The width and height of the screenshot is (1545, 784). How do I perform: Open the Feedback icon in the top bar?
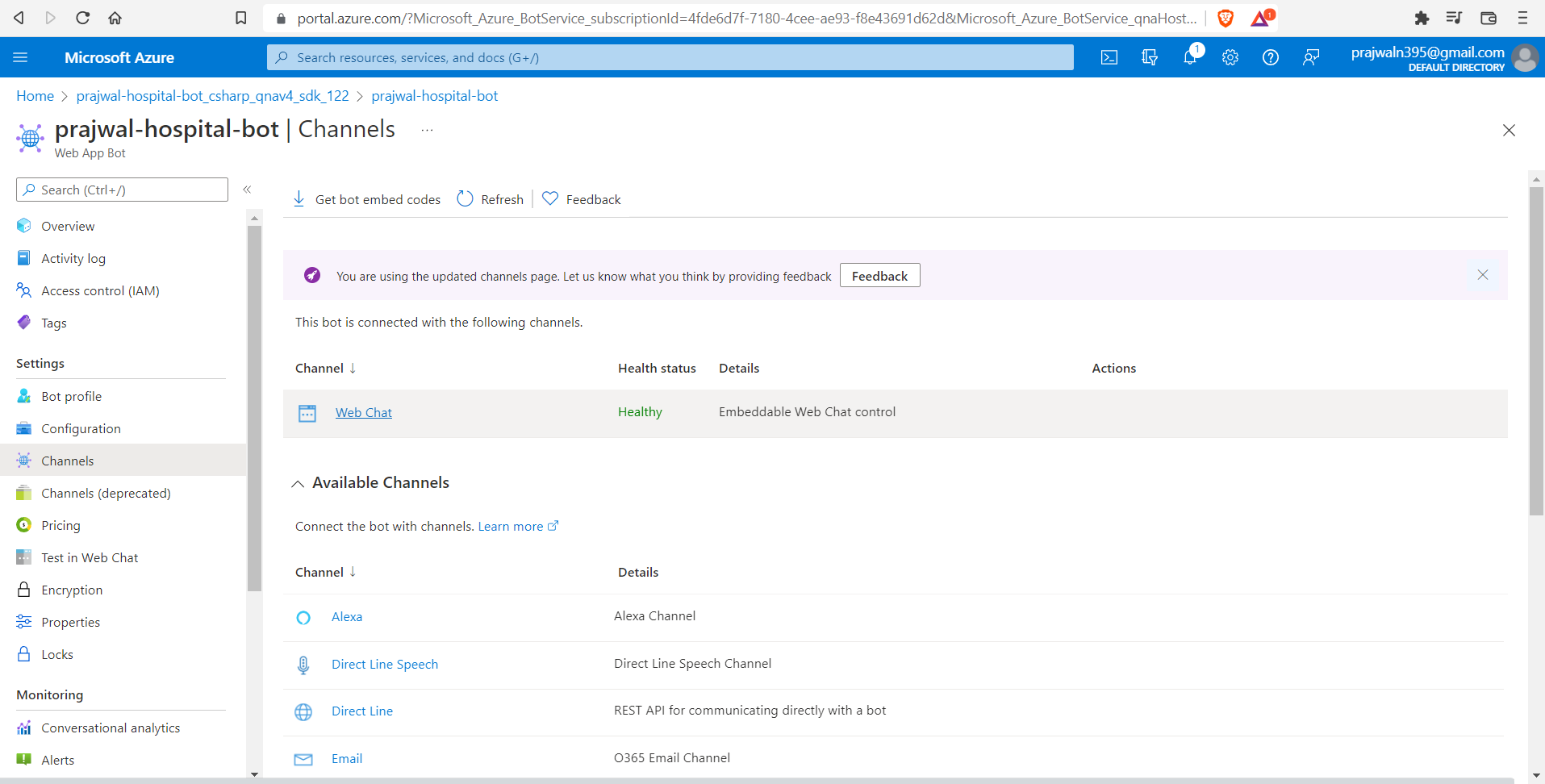click(1311, 56)
